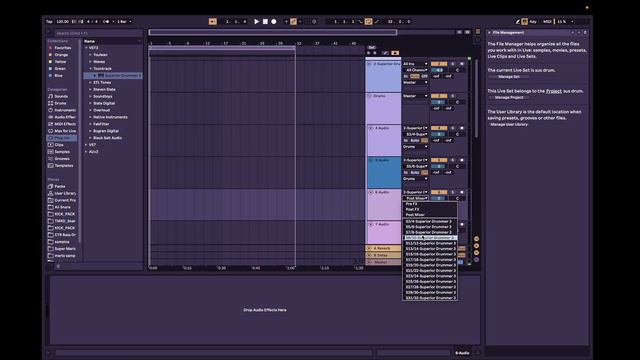640x360 pixels.
Task: Expand the Native Instruments folder
Action: [x=90, y=117]
